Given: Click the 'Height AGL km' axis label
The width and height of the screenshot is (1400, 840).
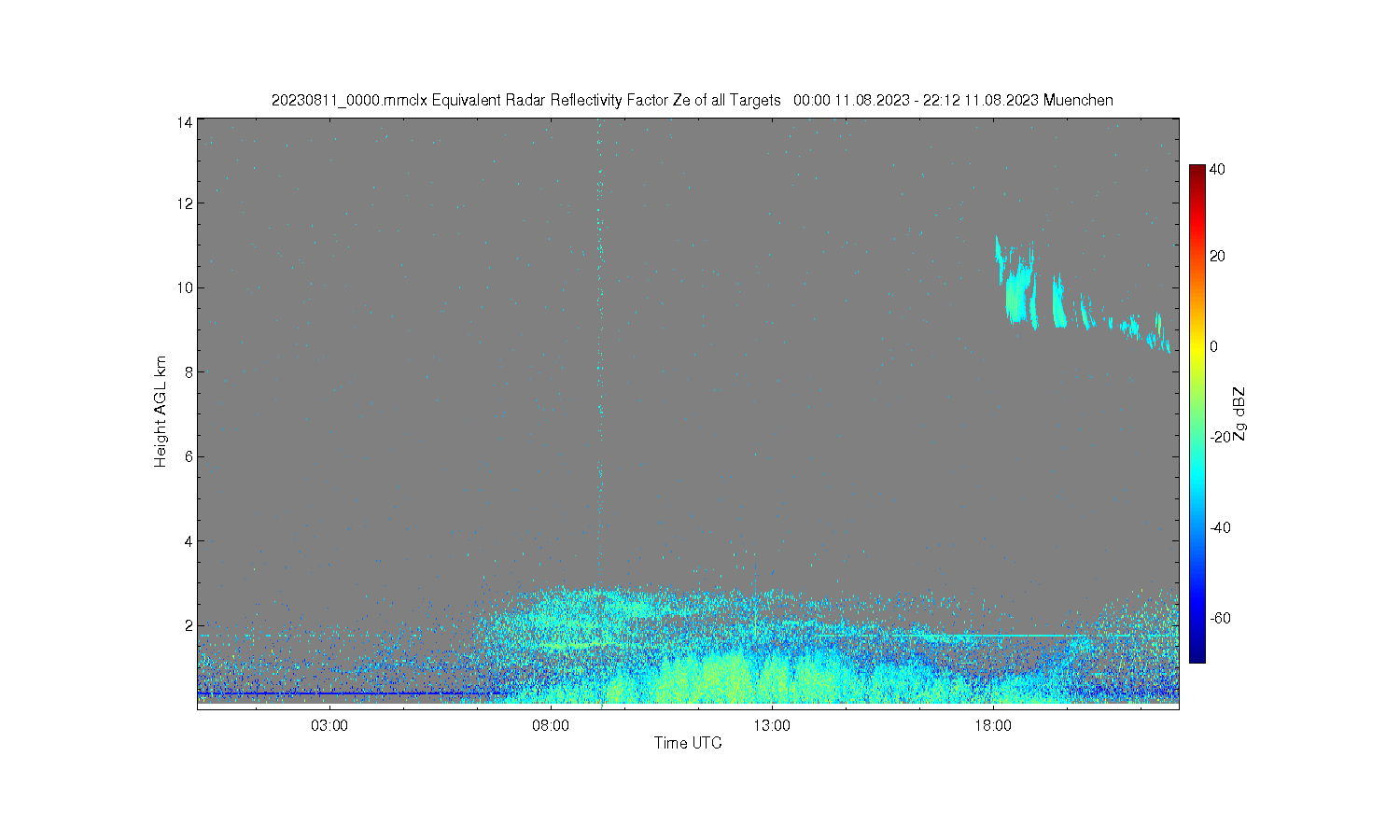Looking at the screenshot, I should (x=161, y=412).
